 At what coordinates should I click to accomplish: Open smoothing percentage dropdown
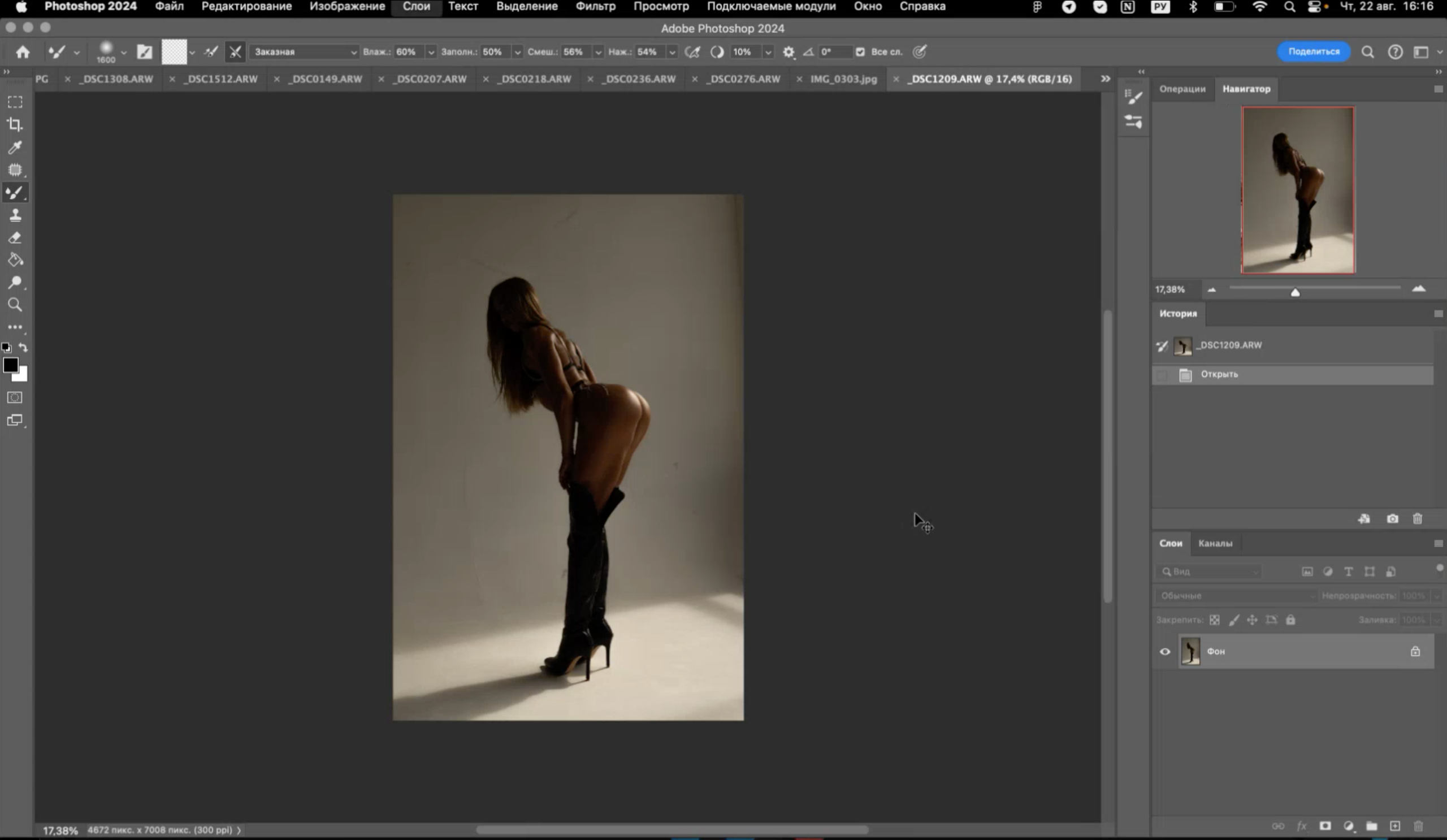click(x=768, y=51)
